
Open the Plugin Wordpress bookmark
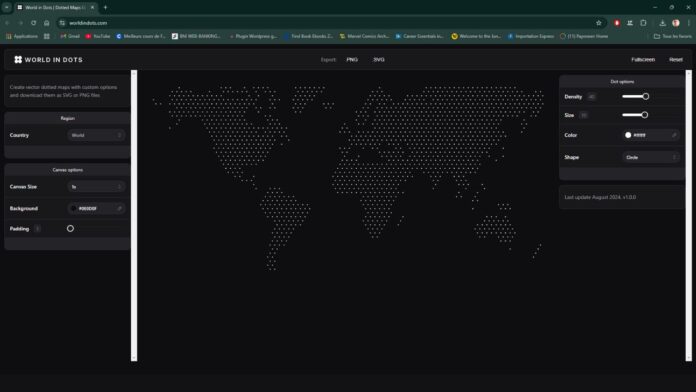pyautogui.click(x=253, y=36)
